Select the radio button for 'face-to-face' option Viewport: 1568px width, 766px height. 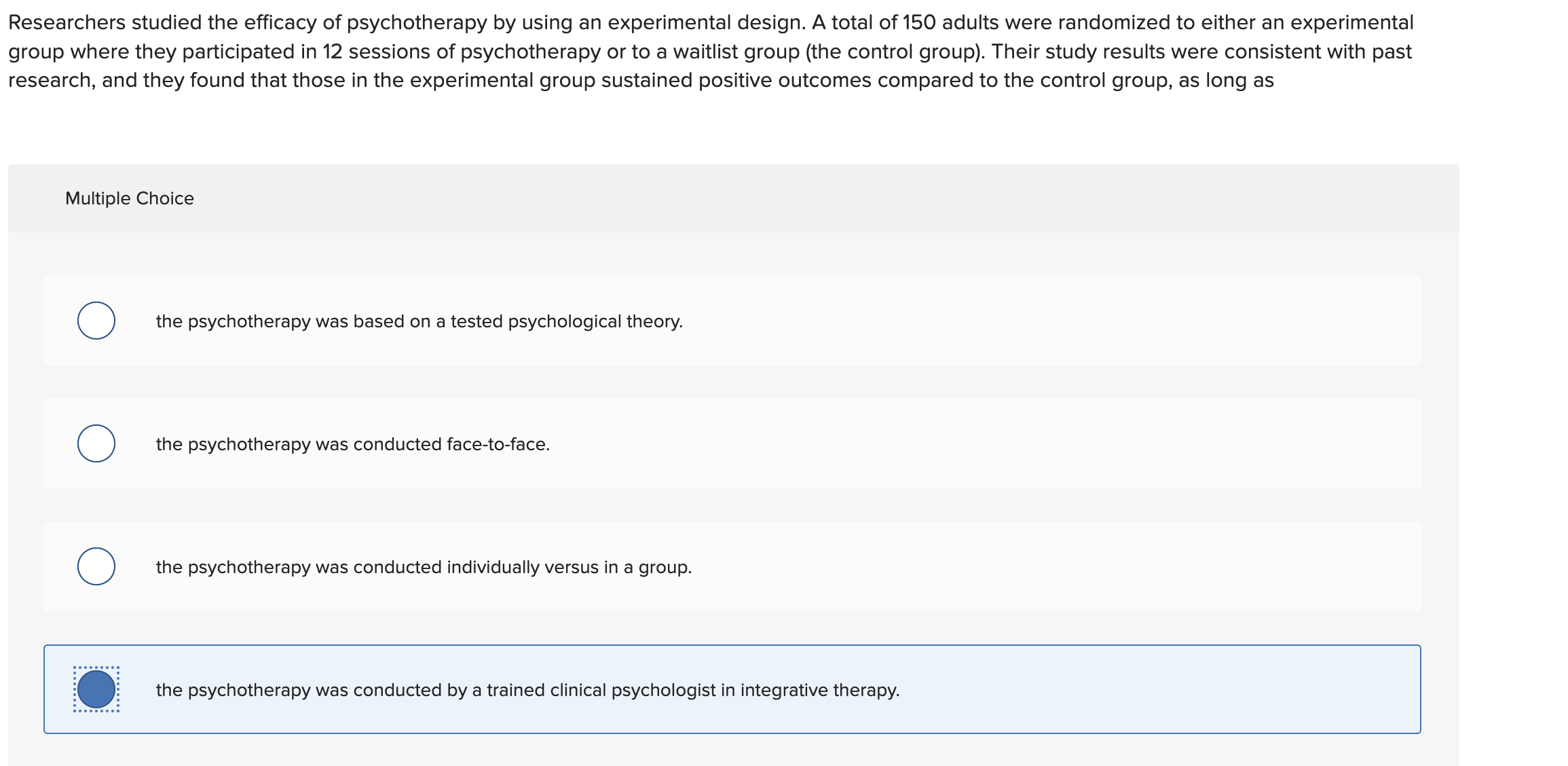(x=96, y=443)
